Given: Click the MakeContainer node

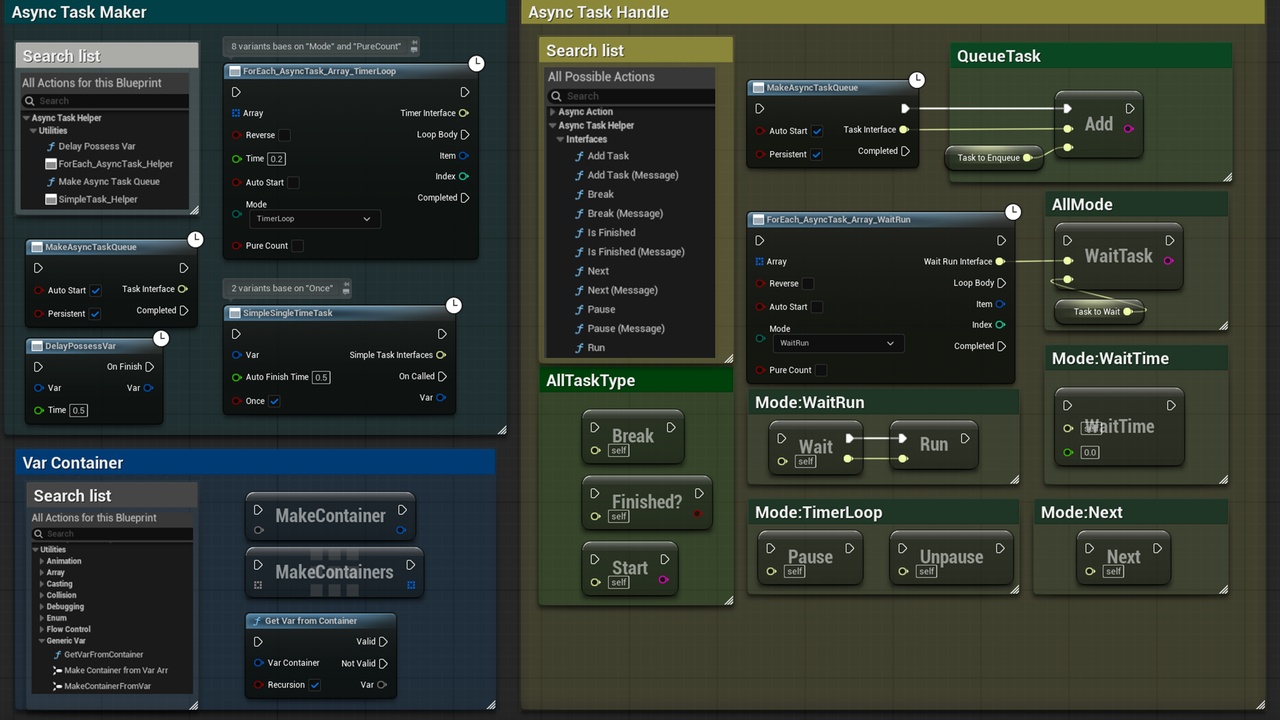Looking at the screenshot, I should coord(330,516).
